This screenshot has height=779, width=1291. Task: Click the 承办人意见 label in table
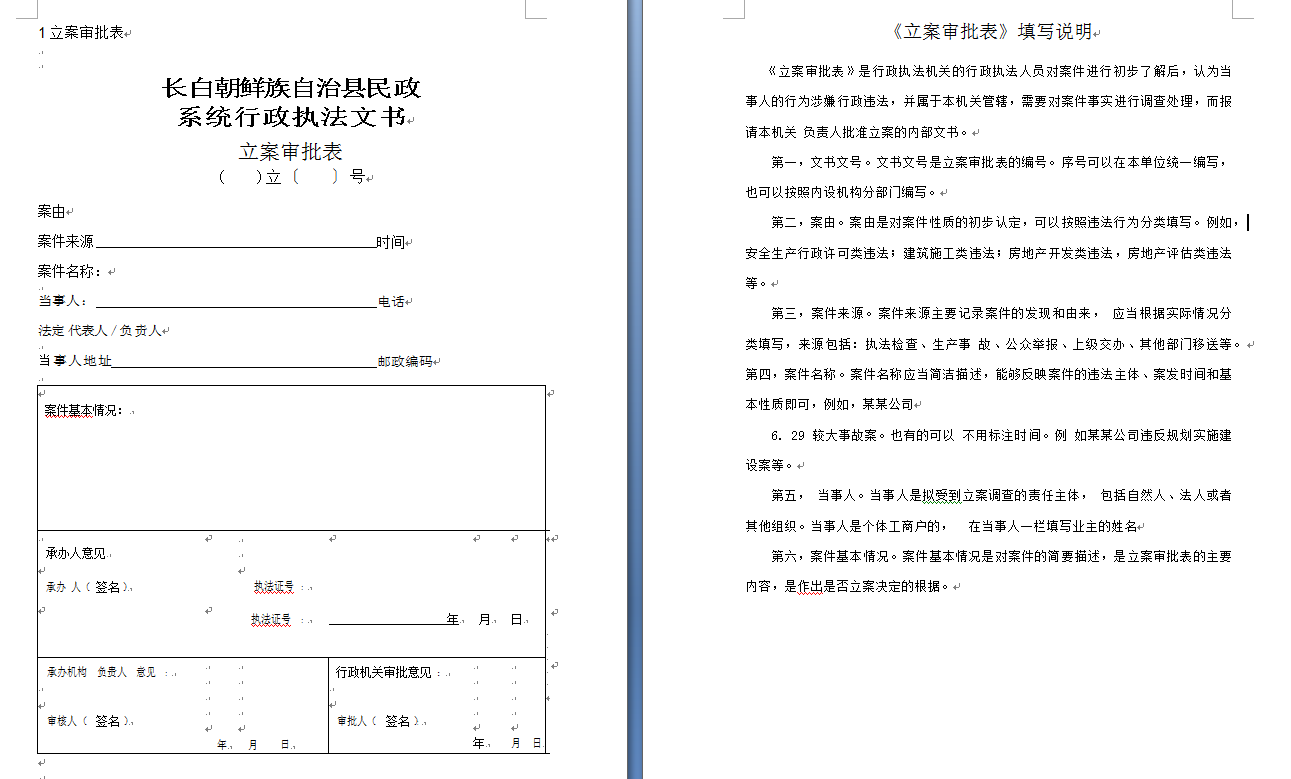[x=75, y=553]
